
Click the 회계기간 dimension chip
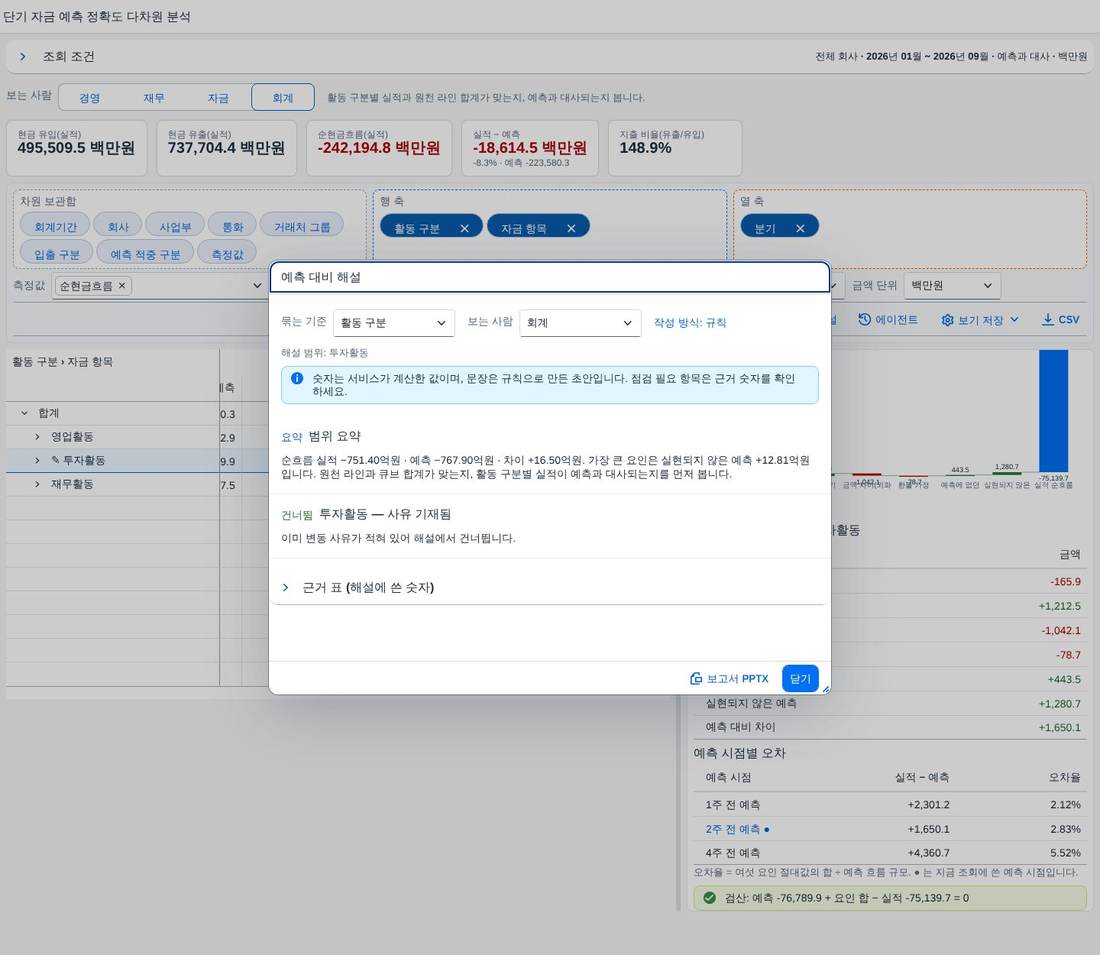(55, 227)
